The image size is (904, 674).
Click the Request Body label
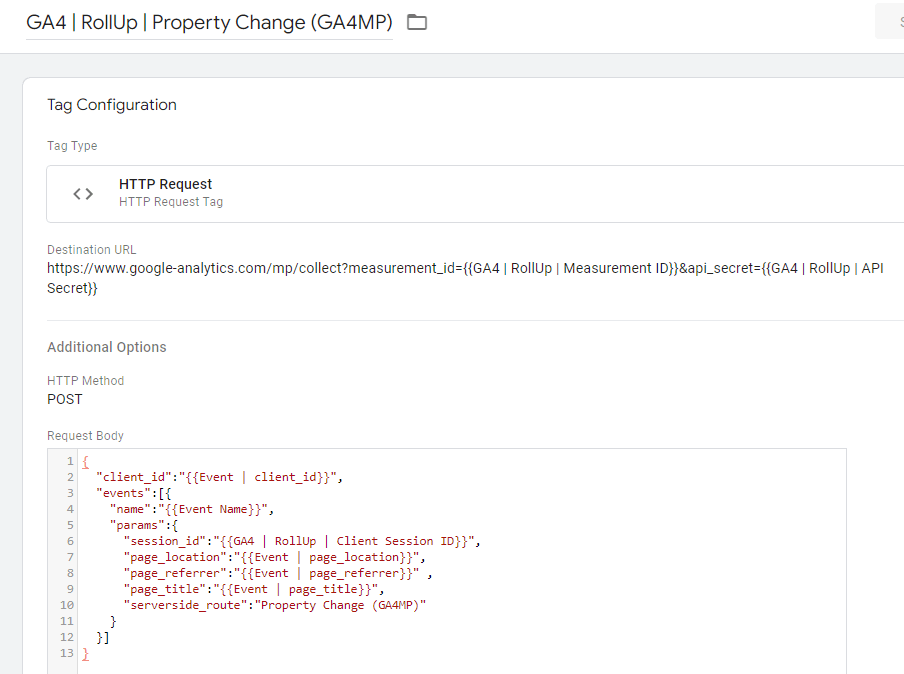tap(85, 436)
